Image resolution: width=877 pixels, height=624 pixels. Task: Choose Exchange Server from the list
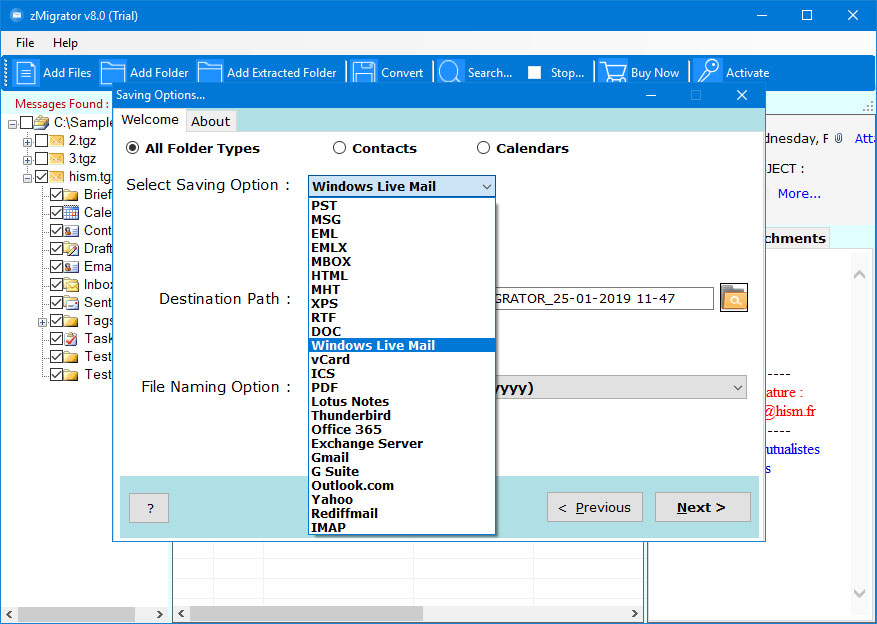402,443
